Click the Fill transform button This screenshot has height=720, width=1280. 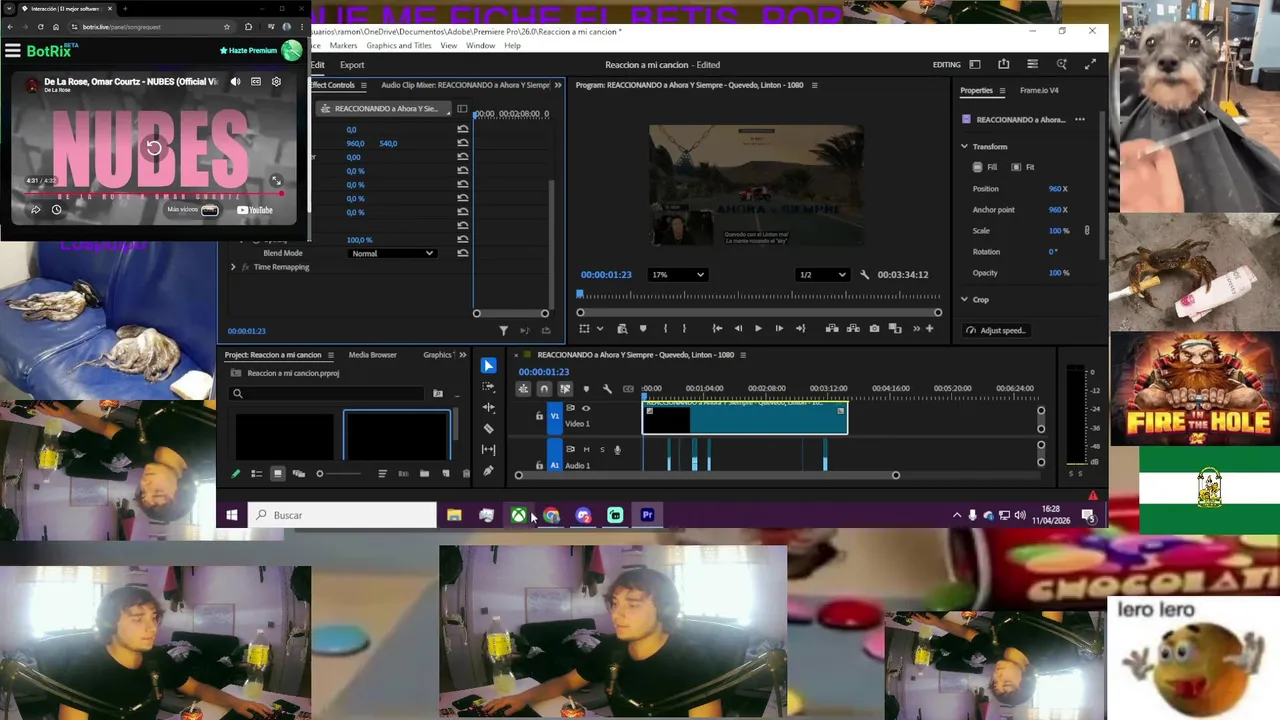tap(985, 167)
